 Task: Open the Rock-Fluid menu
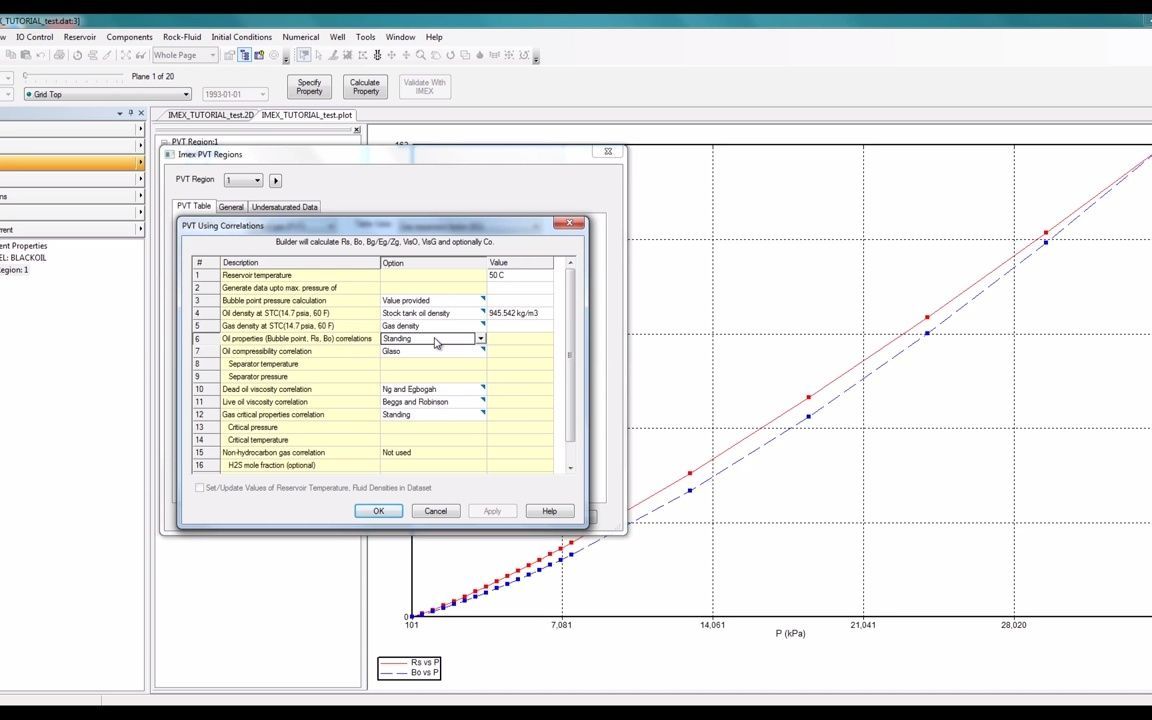click(x=181, y=37)
